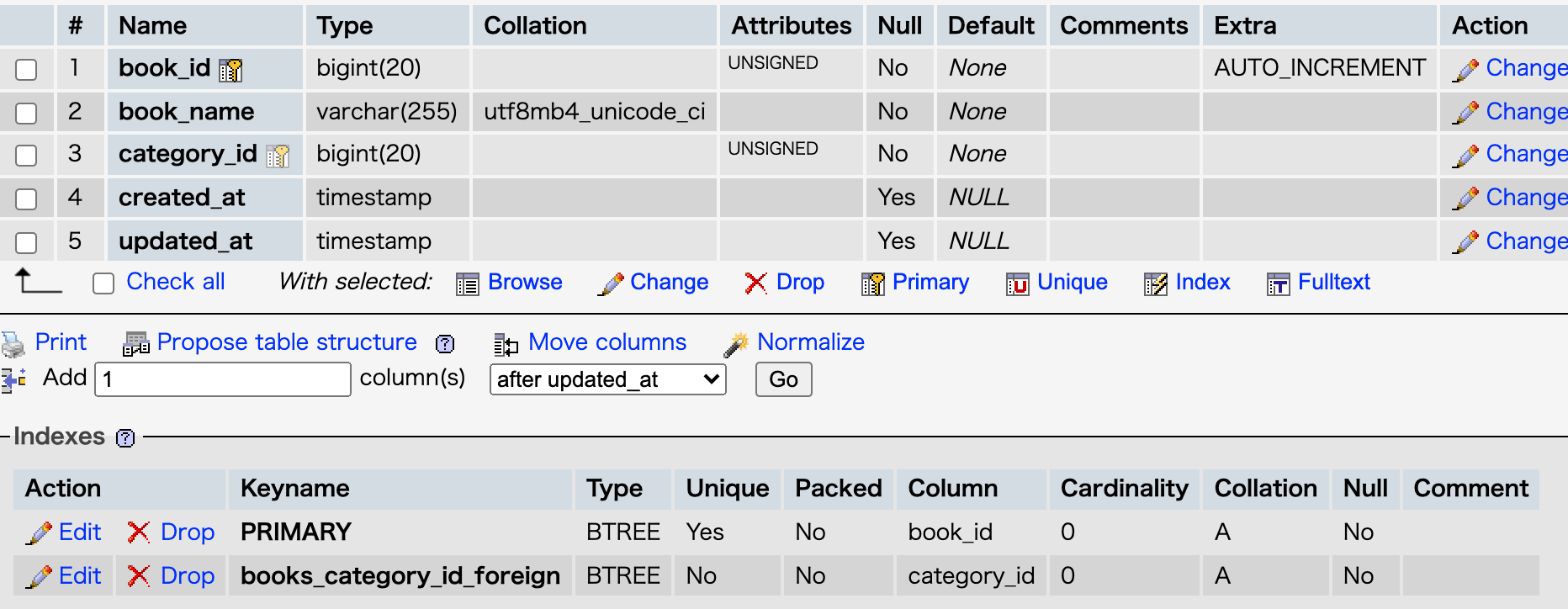Viewport: 1568px width, 609px height.
Task: Tick the checkbox for the book_id column
Action: pos(26,70)
